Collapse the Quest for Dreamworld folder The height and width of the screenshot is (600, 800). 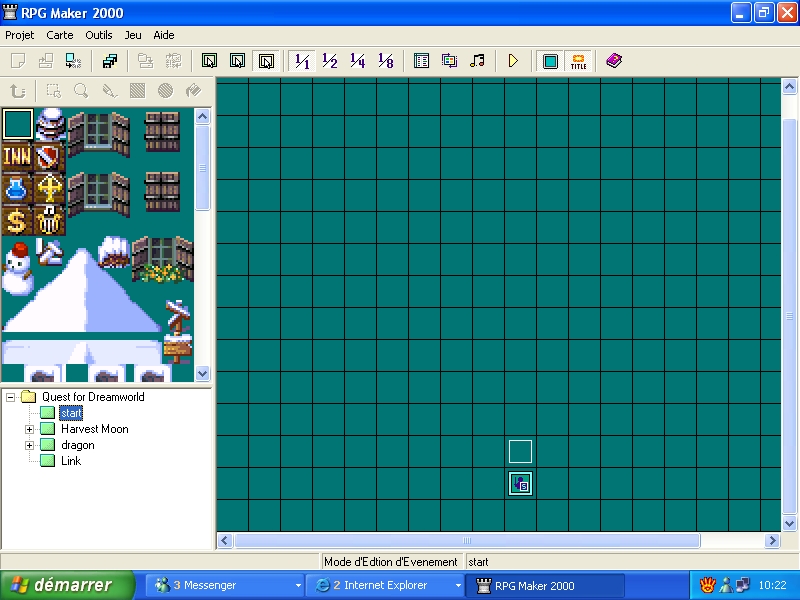pyautogui.click(x=10, y=397)
